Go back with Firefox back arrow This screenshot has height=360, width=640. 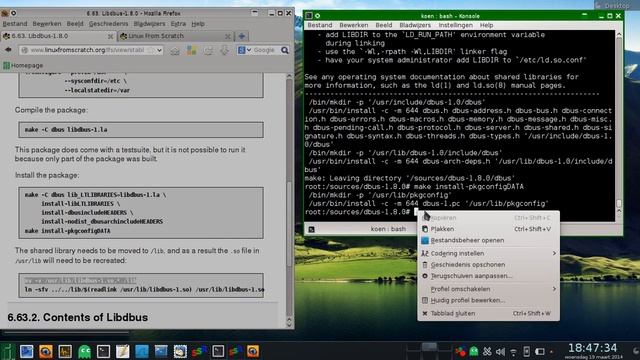click(x=8, y=50)
